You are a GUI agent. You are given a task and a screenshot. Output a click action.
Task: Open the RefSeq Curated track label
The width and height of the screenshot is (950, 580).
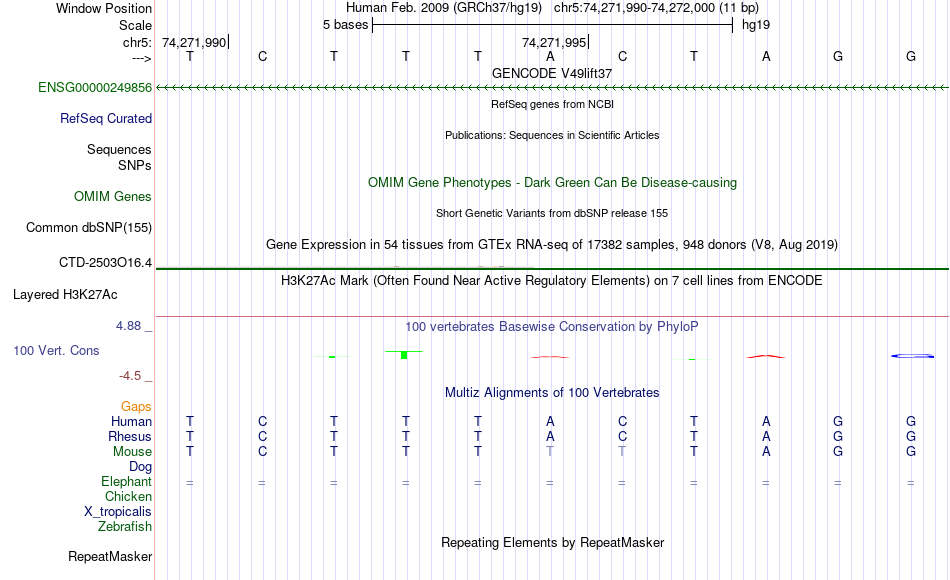pyautogui.click(x=106, y=118)
